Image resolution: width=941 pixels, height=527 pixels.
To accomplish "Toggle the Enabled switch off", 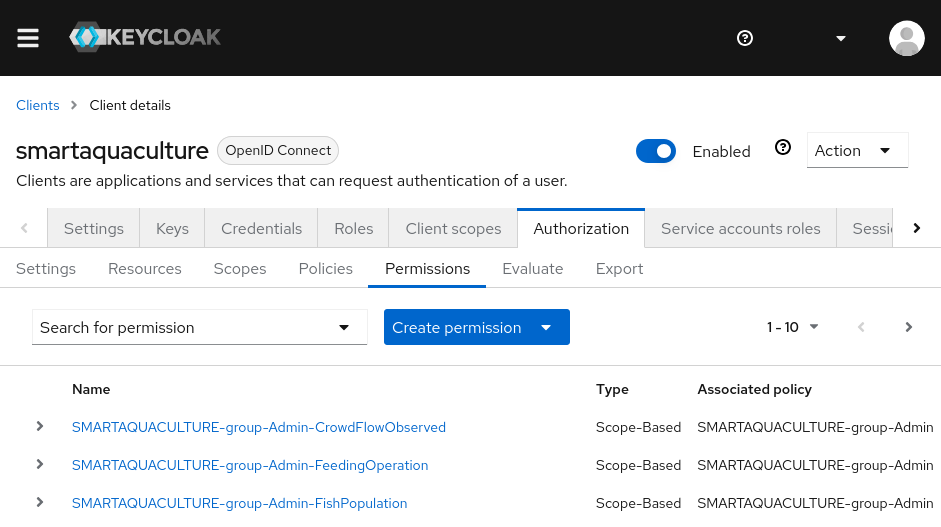I will point(656,151).
